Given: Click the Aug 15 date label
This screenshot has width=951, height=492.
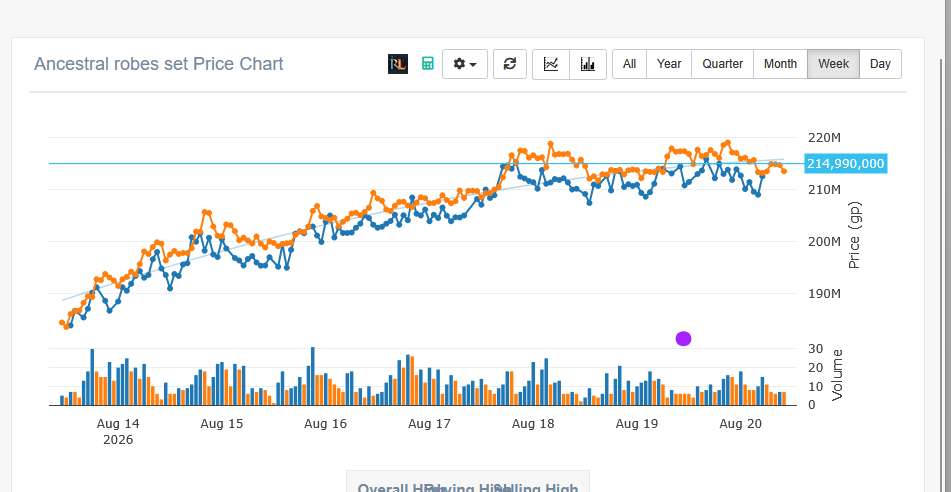Looking at the screenshot, I should (x=221, y=423).
